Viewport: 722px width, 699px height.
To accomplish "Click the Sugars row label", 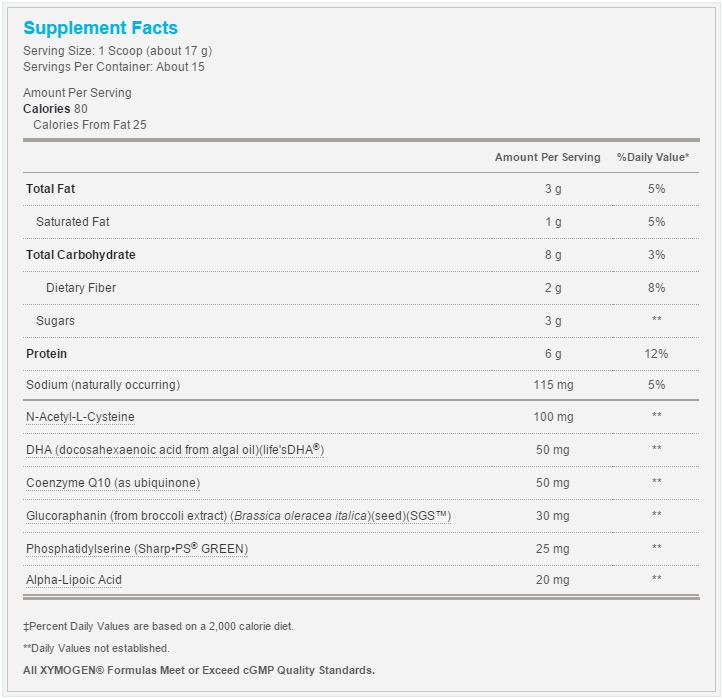I will 55,321.
